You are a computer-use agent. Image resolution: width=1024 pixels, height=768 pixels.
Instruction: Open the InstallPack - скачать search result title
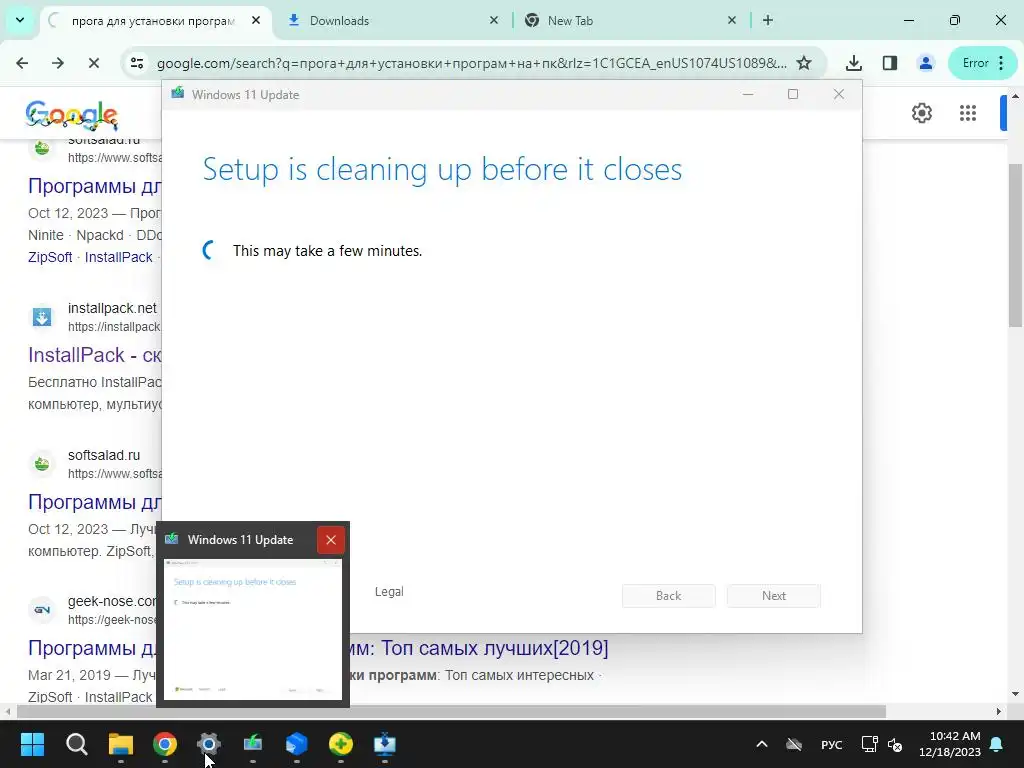point(95,355)
